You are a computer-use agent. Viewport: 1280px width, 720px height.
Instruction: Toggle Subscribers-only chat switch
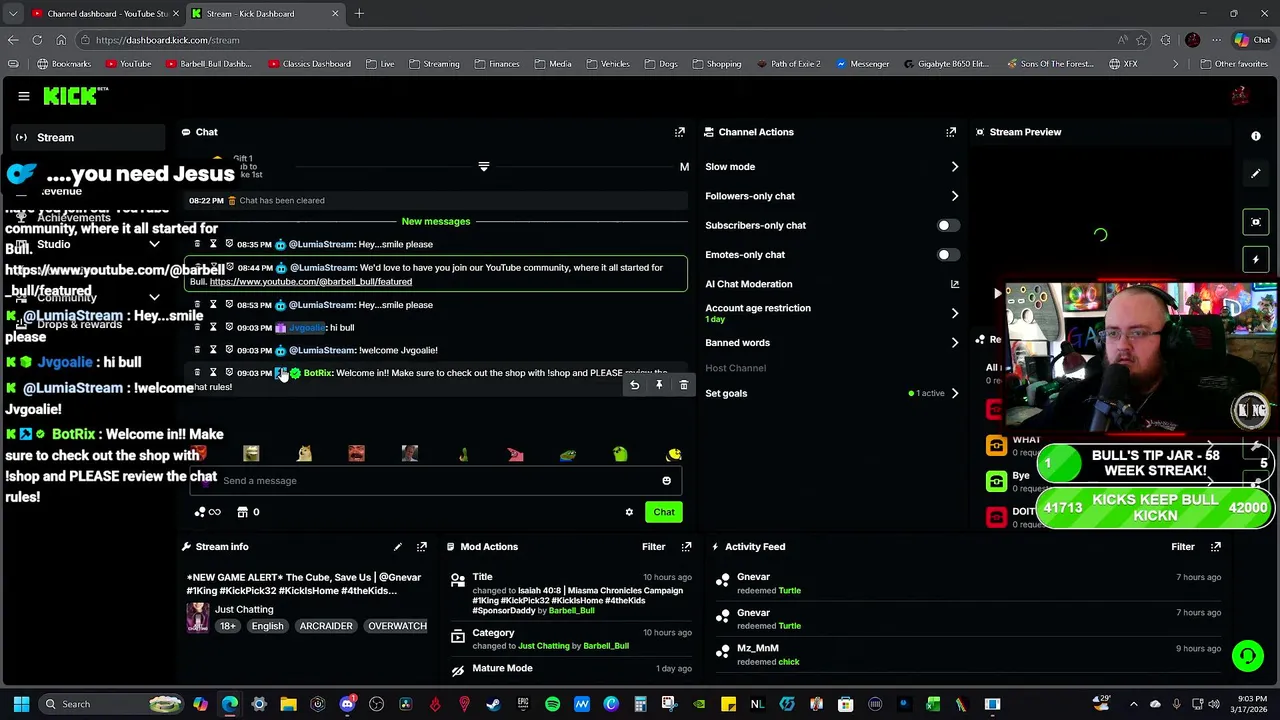click(x=948, y=226)
